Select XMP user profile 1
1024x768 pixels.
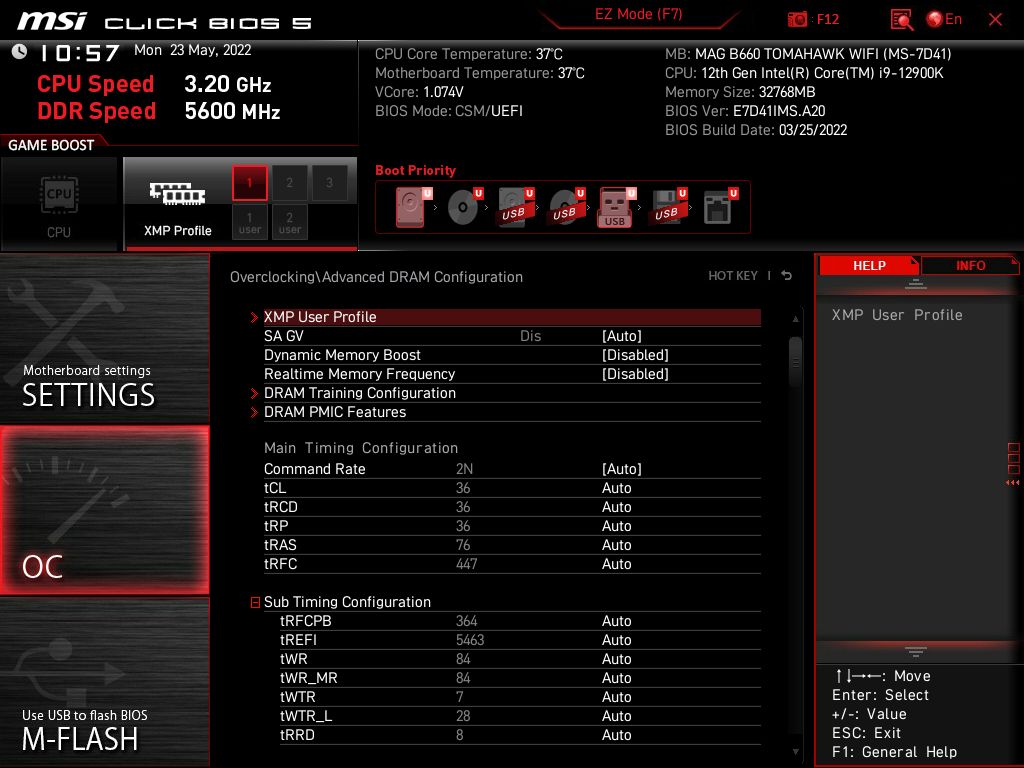tap(249, 222)
